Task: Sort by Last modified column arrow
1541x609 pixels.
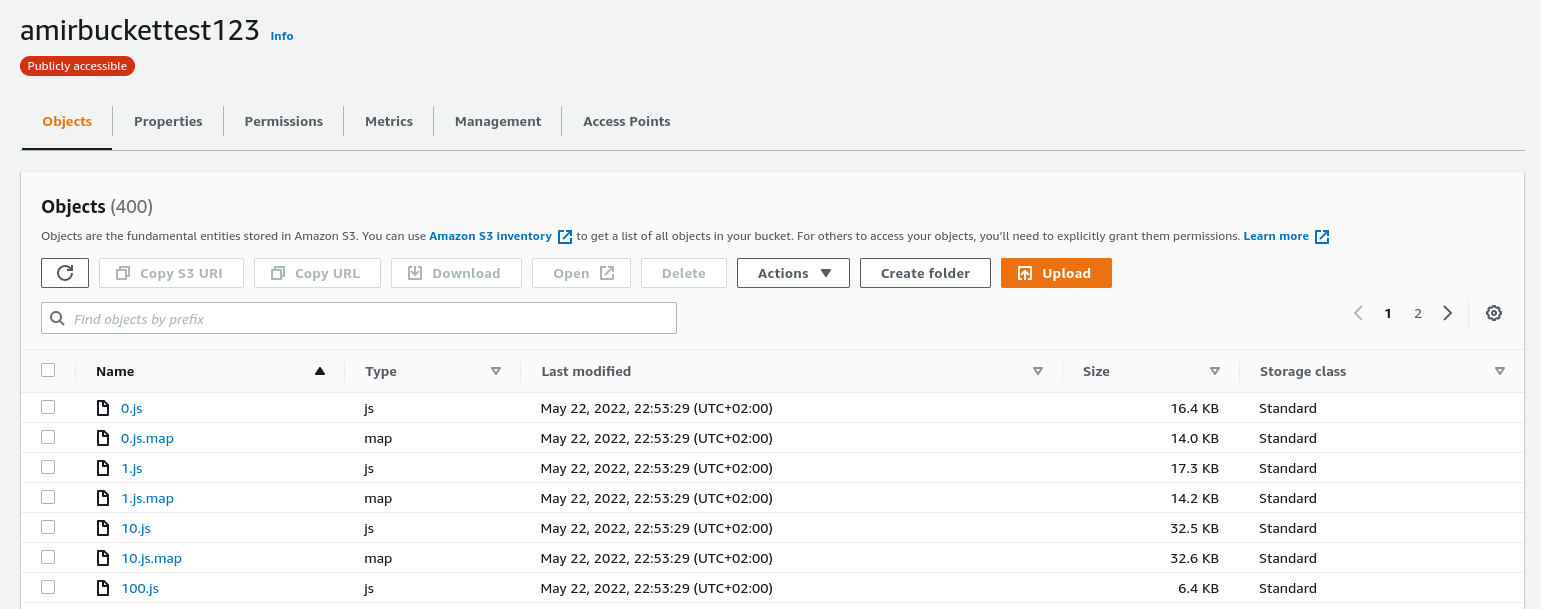Action: (x=1038, y=371)
